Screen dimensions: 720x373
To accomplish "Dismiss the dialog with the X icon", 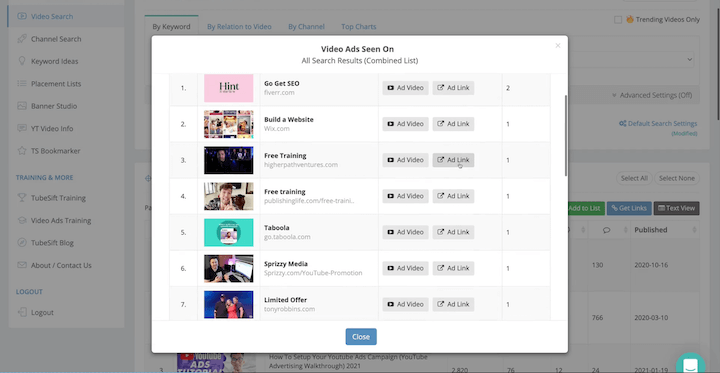I will click(558, 45).
